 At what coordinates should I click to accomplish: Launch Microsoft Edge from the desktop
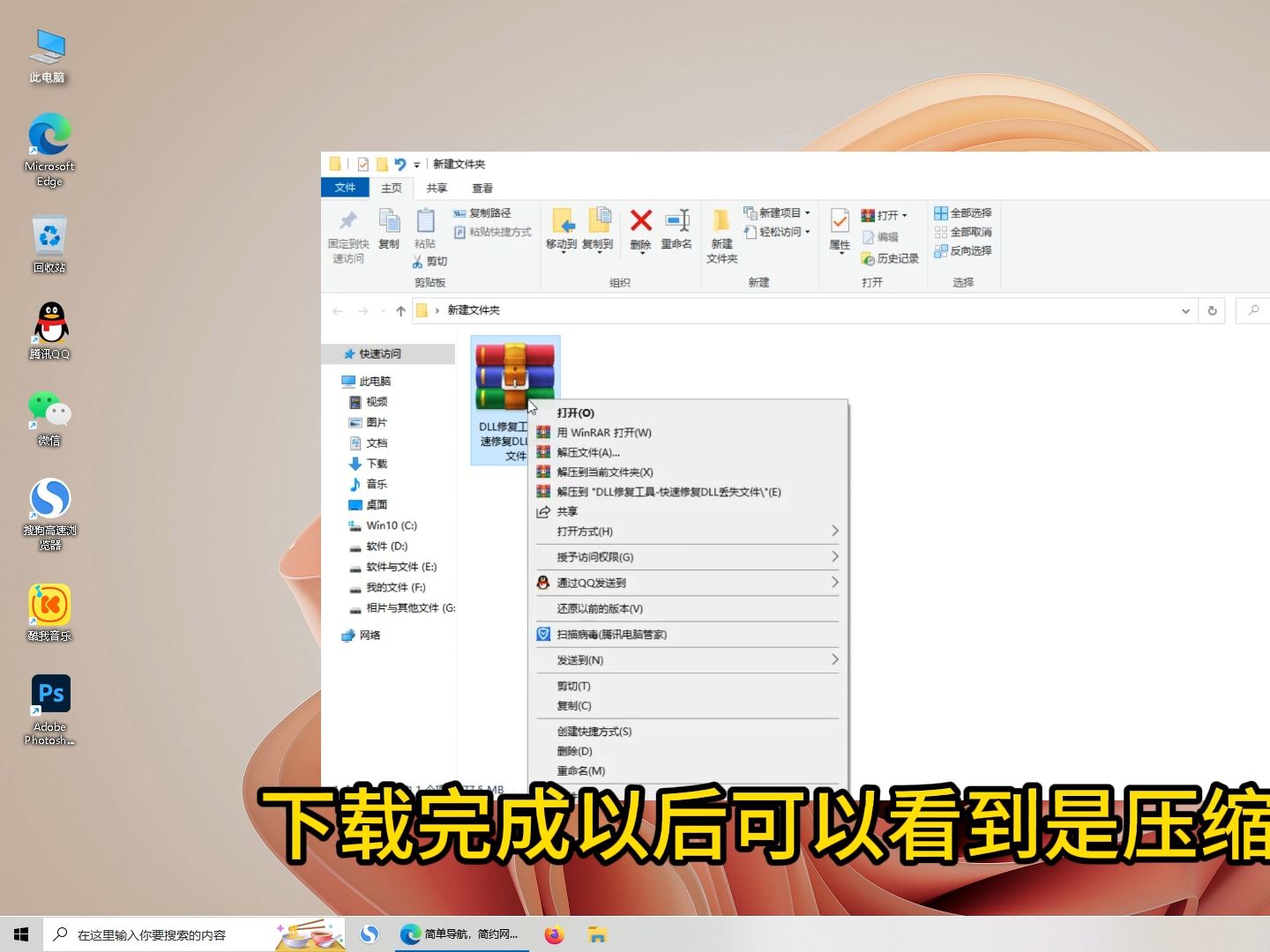[49, 150]
